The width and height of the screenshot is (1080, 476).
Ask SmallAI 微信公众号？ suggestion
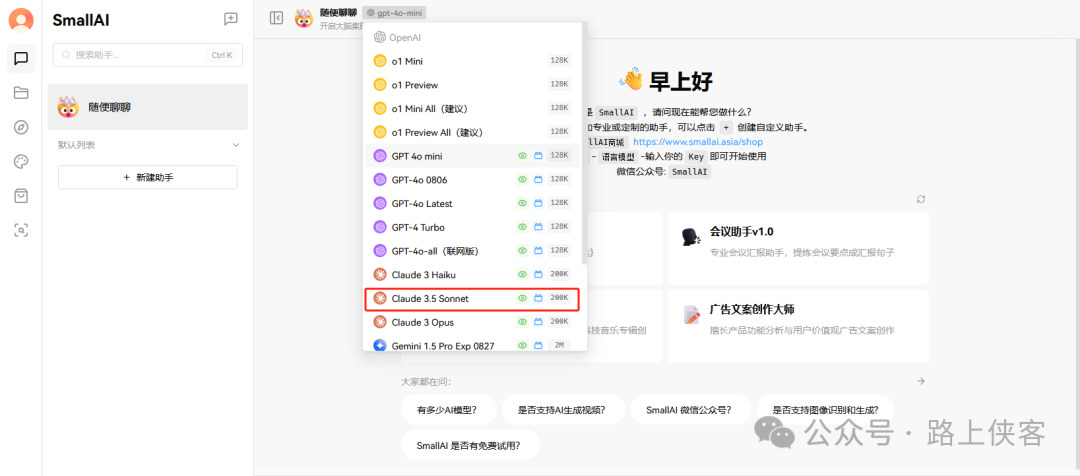point(689,410)
